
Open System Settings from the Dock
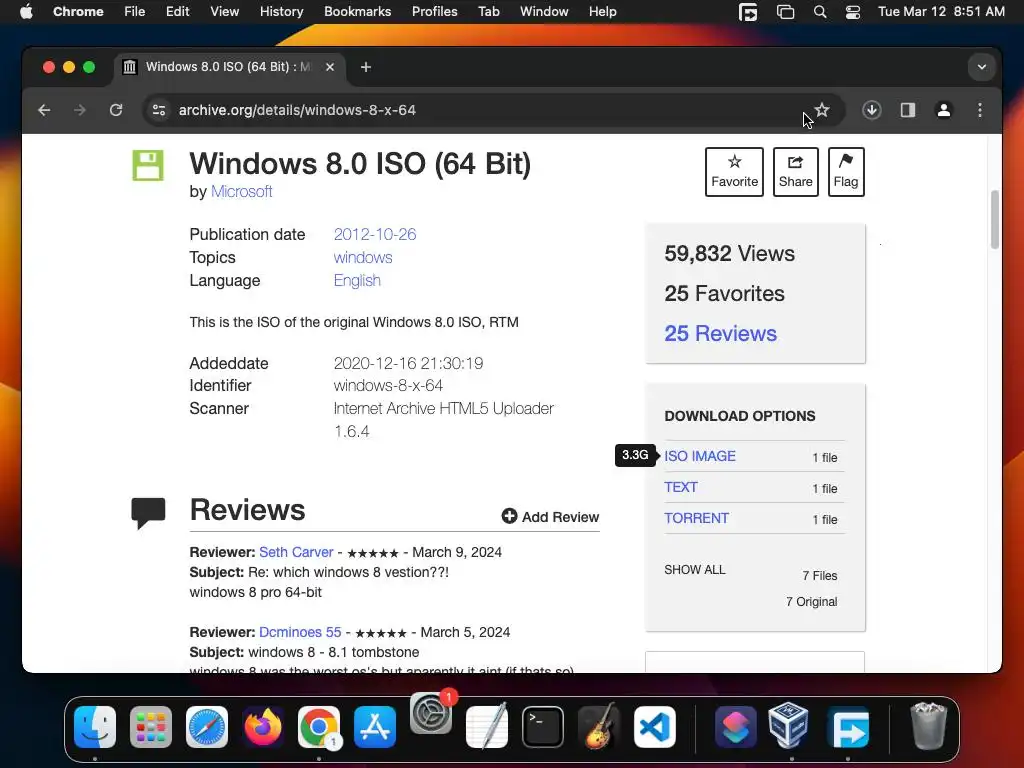click(x=431, y=713)
